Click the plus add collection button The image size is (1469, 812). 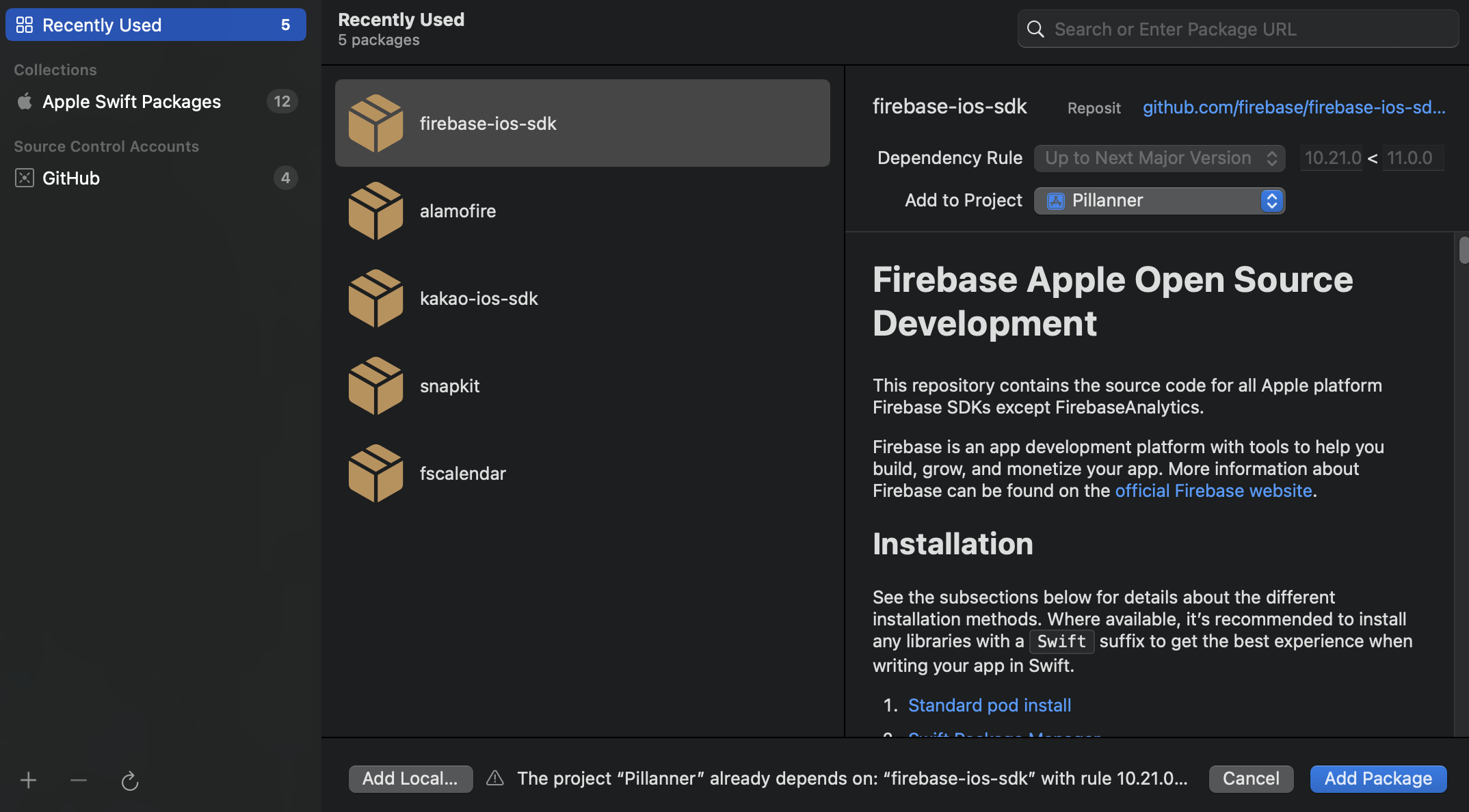coord(29,780)
